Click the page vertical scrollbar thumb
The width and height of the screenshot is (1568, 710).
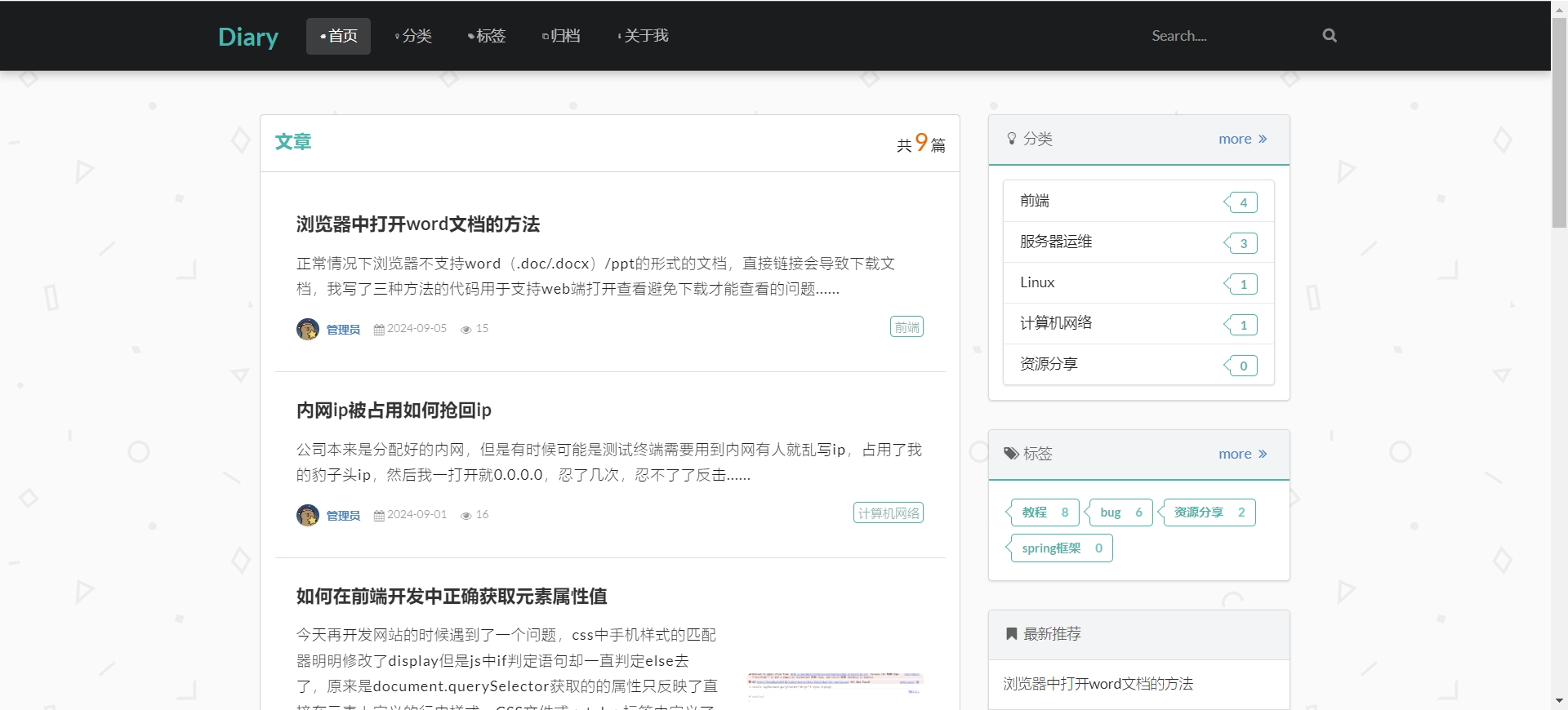click(1559, 122)
